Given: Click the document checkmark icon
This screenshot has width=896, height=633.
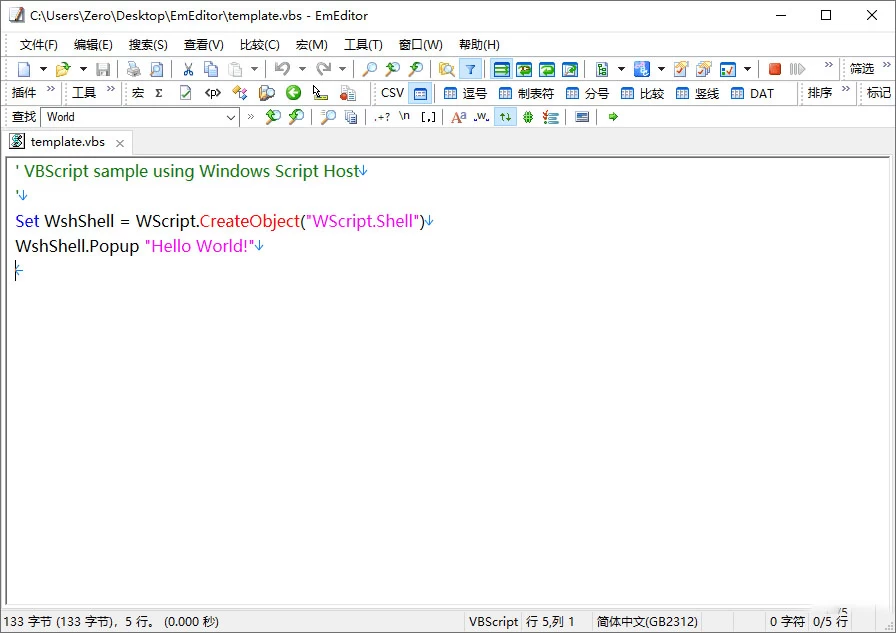Looking at the screenshot, I should tap(185, 93).
